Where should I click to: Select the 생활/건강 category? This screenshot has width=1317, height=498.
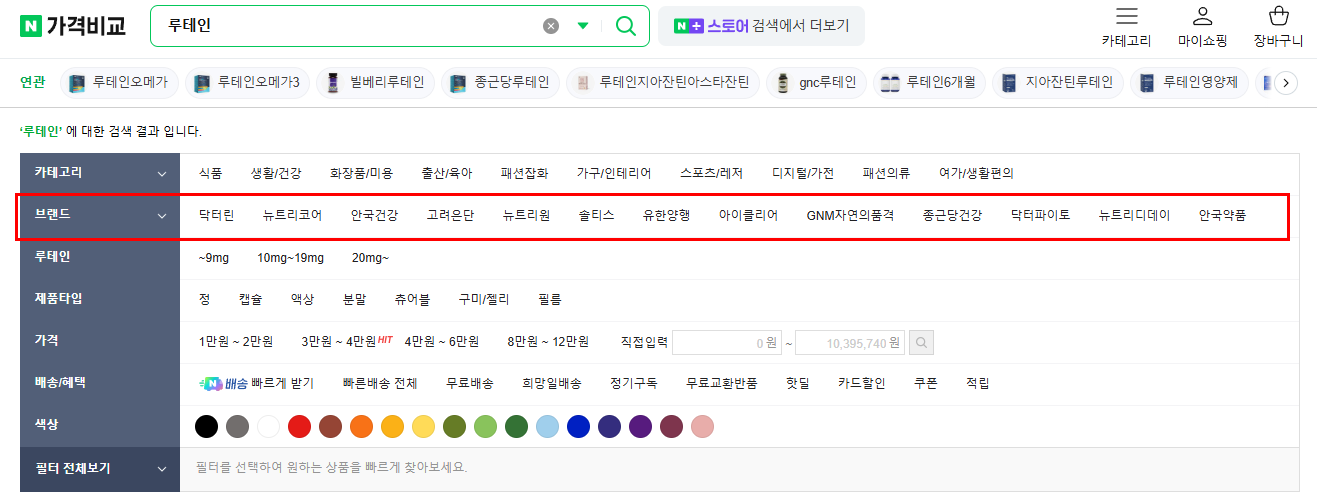(x=276, y=173)
